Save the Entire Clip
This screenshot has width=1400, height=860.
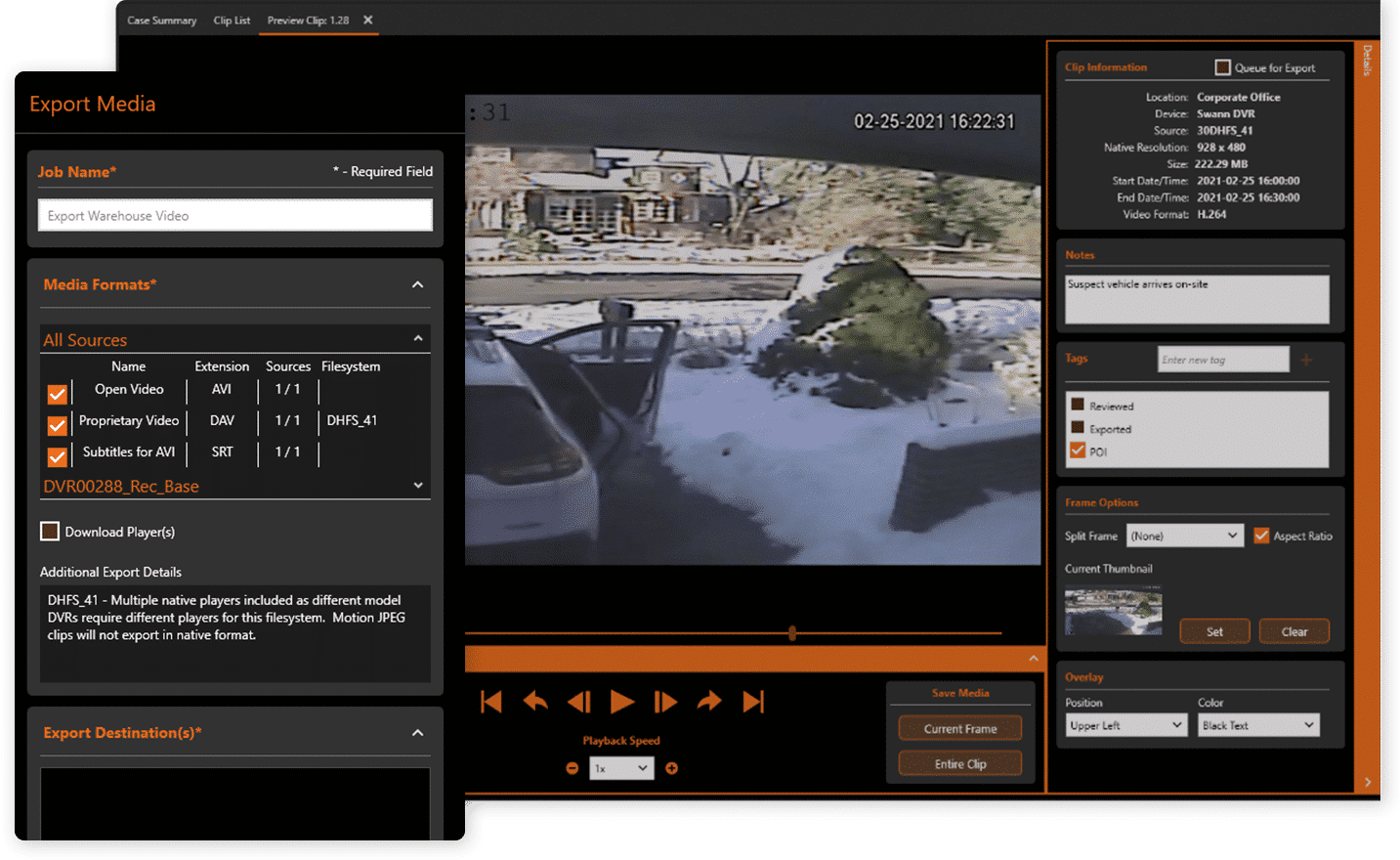(959, 762)
